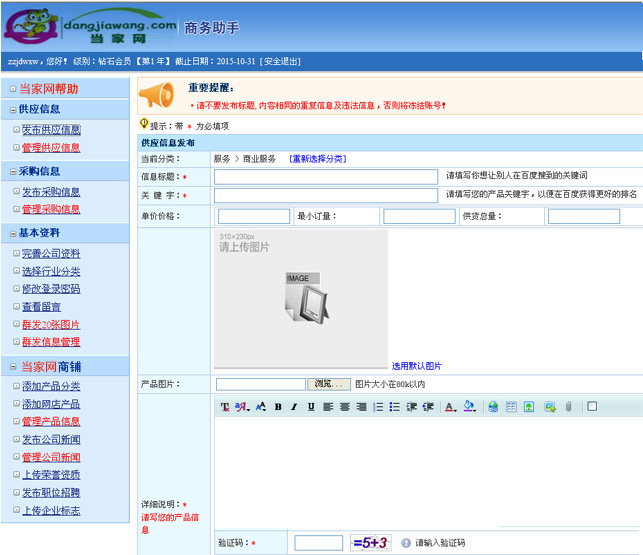643x555 pixels.
Task: Open 发布职位招聘 link
Action: tap(51, 493)
